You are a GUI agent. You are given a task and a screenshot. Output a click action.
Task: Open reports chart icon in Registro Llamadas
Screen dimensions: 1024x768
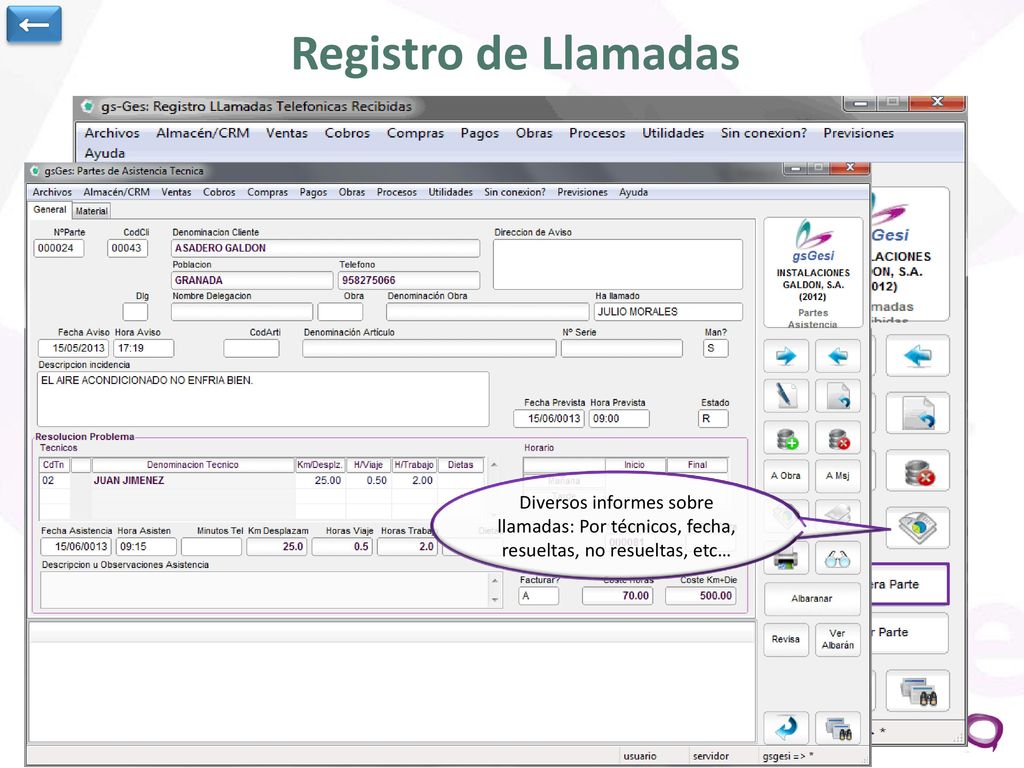point(918,528)
